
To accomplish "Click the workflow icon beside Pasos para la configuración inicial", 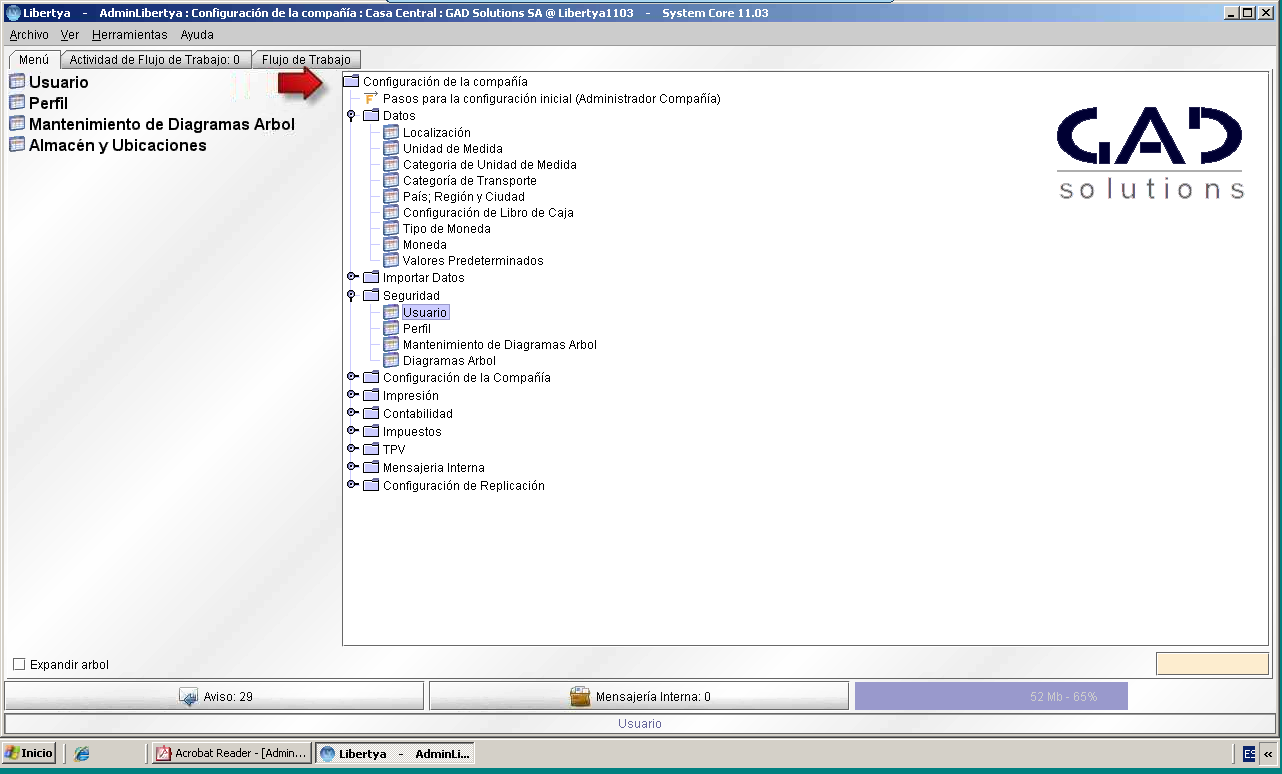I will [x=371, y=98].
